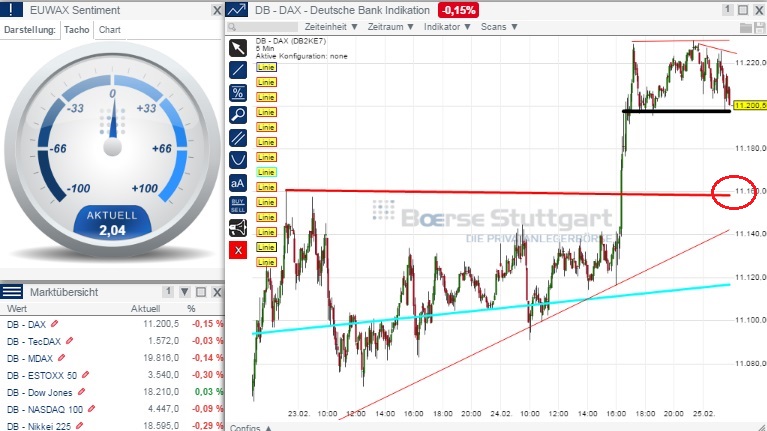Save chart config with the floppy disk icon

760,27
